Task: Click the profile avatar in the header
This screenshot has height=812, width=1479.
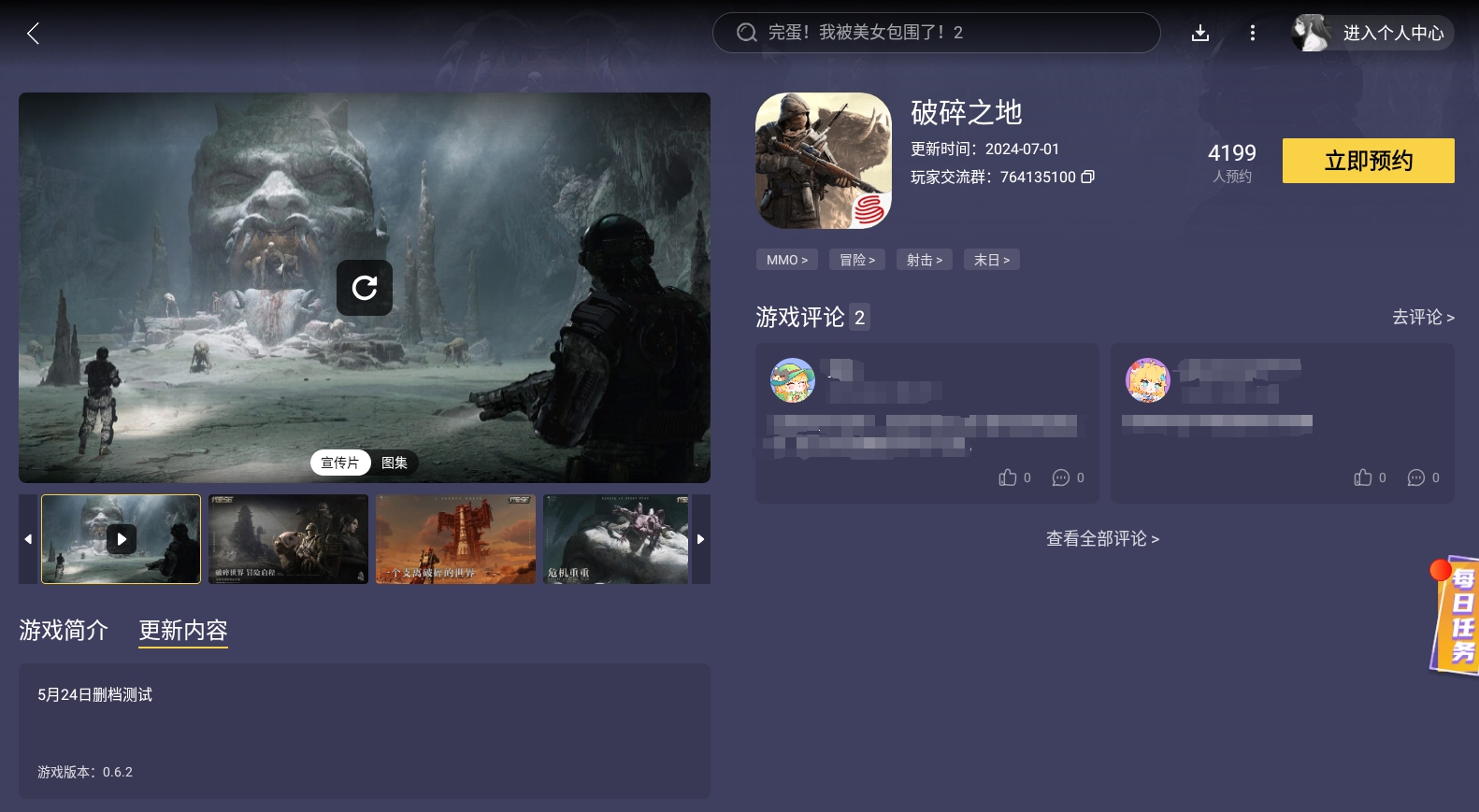Action: coord(1311,33)
